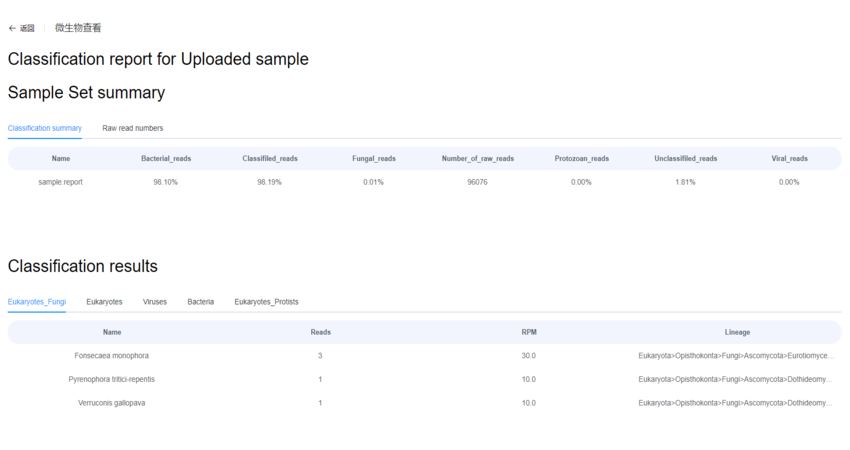The image size is (850, 450).
Task: Click the Classified_reads column header
Action: coord(269,158)
